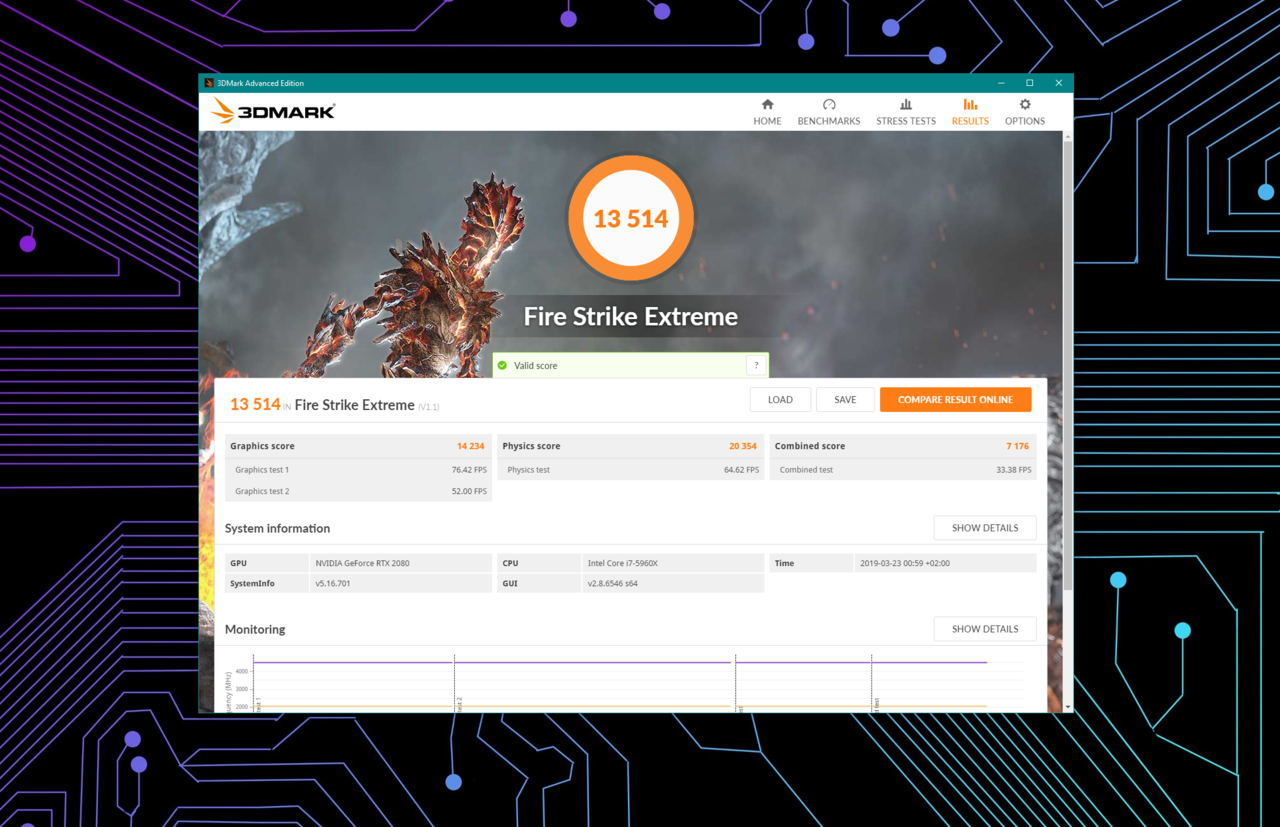Click the System information heading
Image resolution: width=1280 pixels, height=827 pixels.
pos(277,528)
